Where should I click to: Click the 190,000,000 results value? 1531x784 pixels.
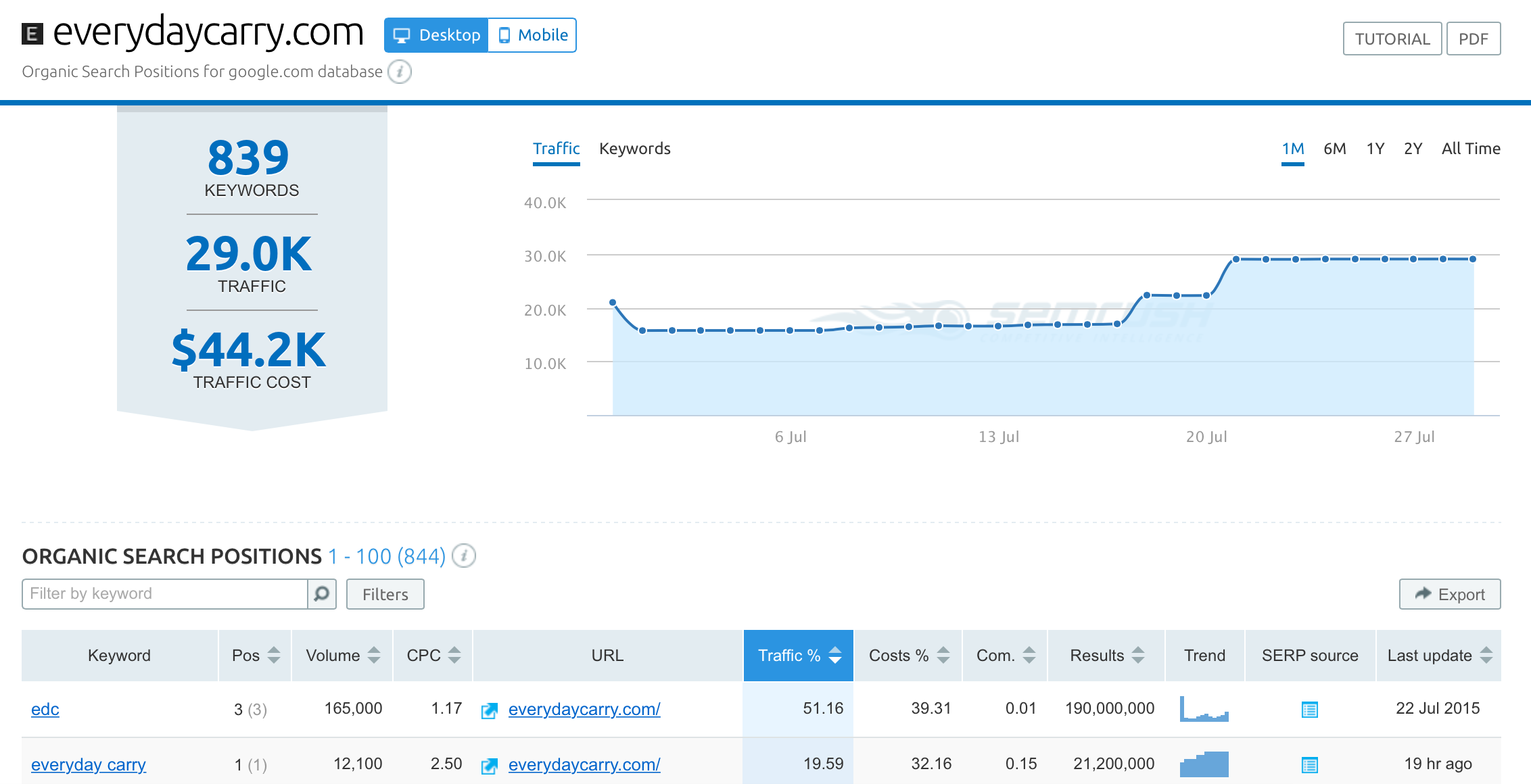coord(1110,708)
